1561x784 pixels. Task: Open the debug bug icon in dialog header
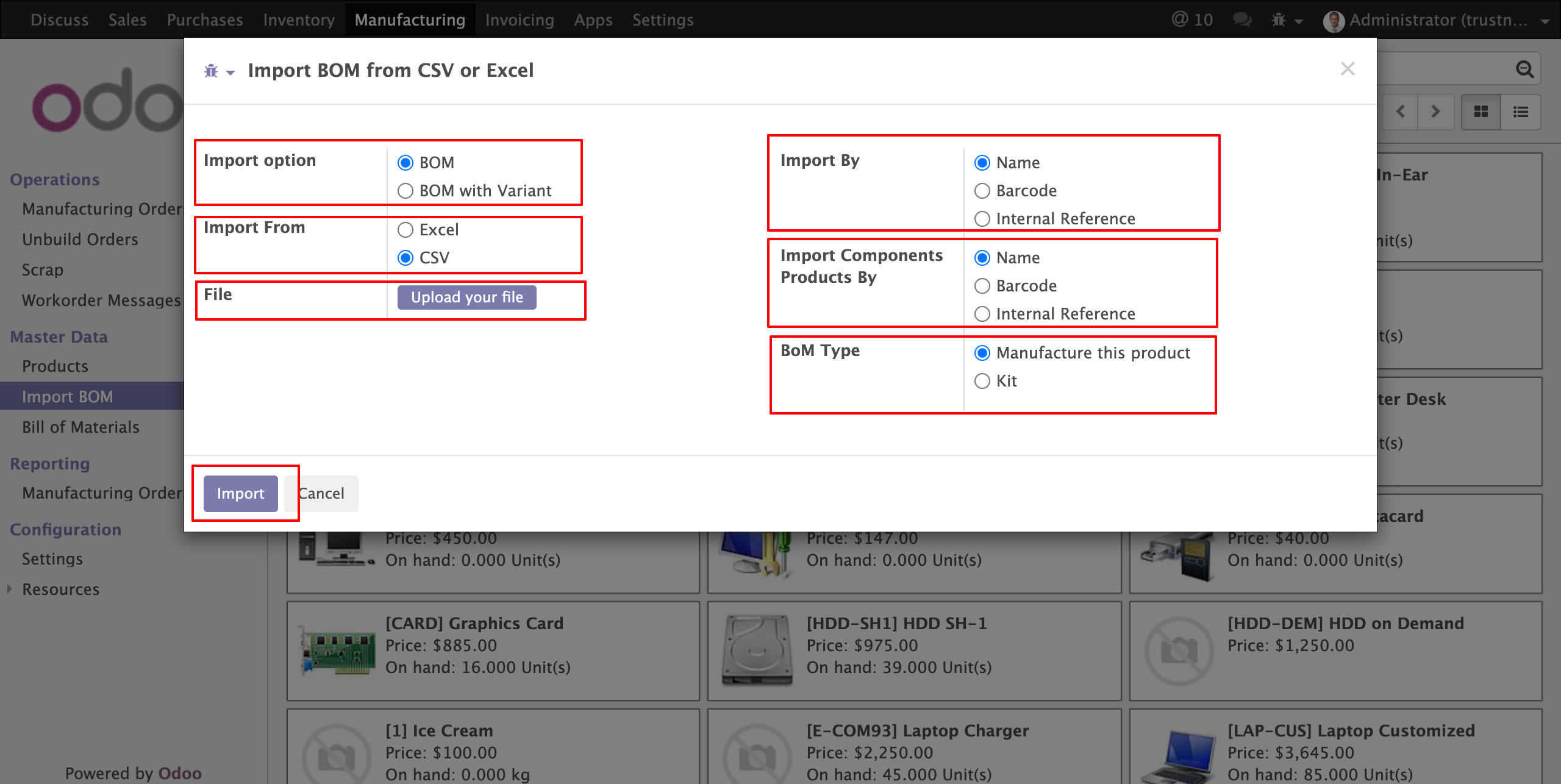pyautogui.click(x=212, y=71)
